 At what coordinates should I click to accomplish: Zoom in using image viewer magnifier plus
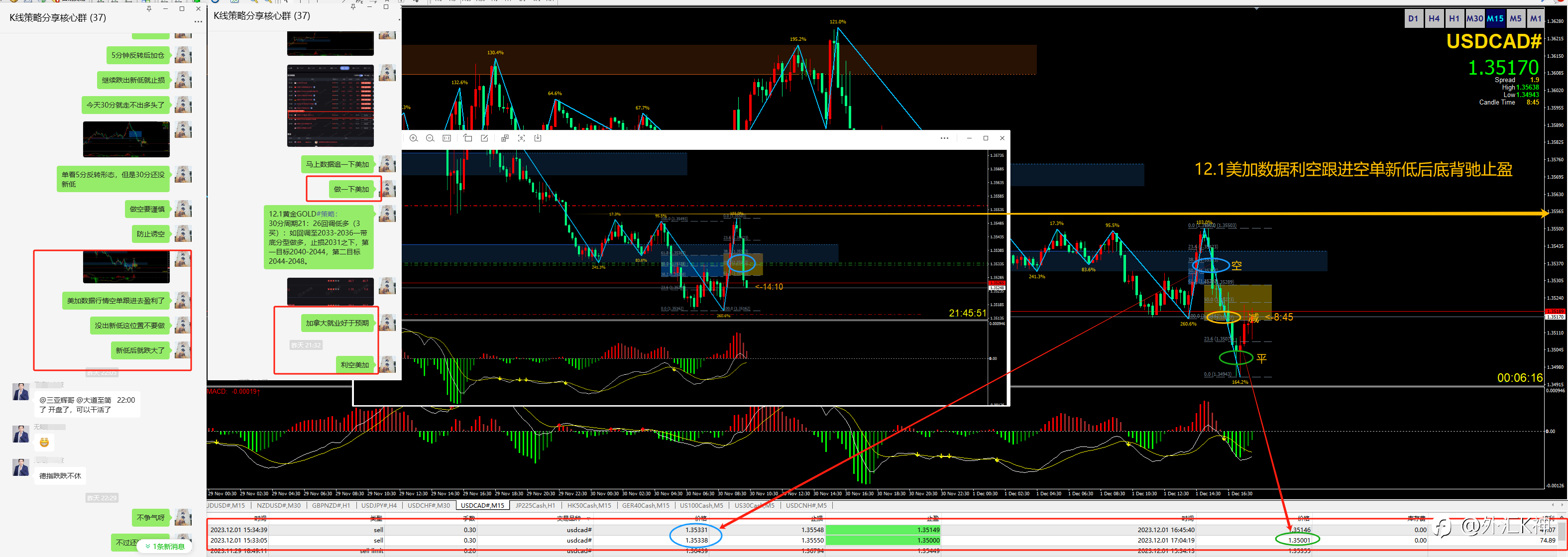414,138
